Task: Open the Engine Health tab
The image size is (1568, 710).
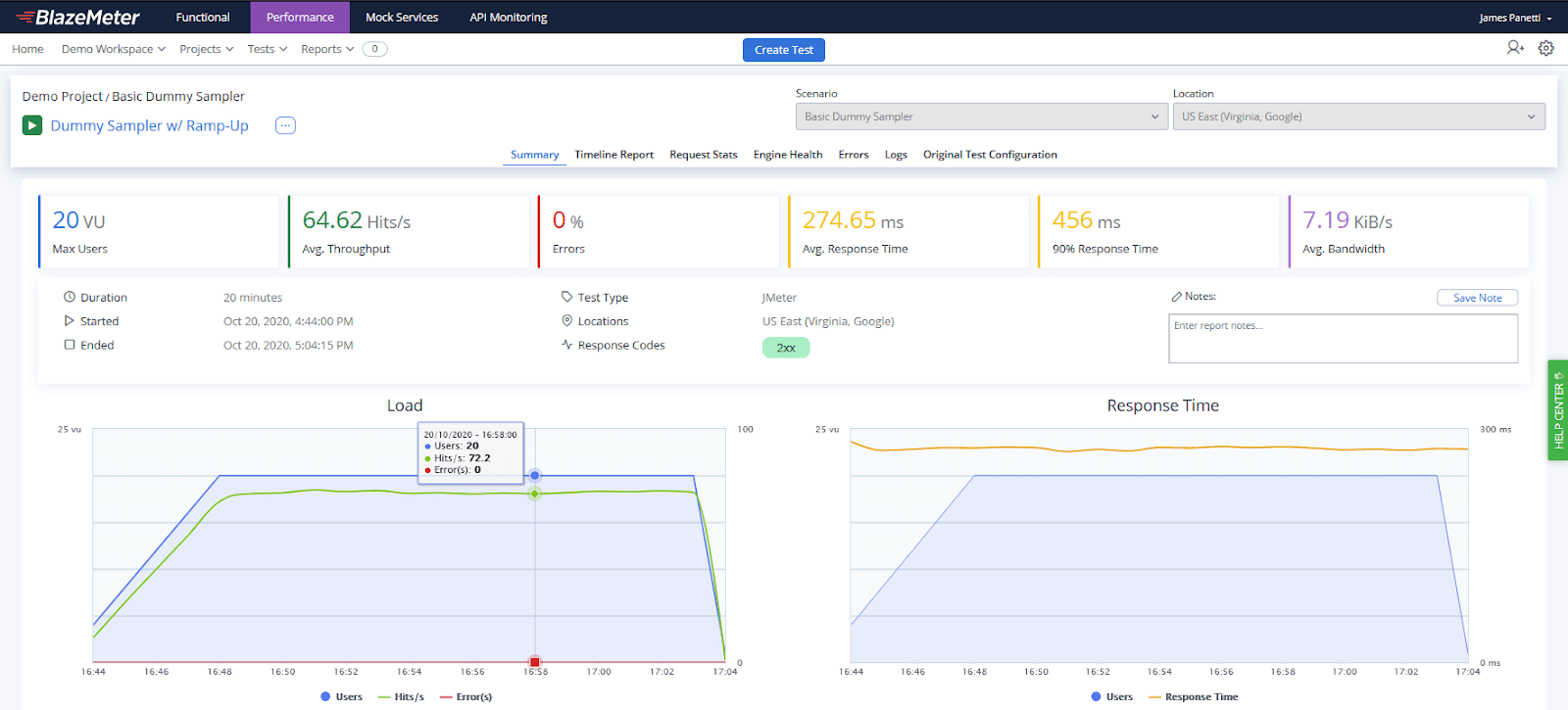Action: click(x=788, y=155)
